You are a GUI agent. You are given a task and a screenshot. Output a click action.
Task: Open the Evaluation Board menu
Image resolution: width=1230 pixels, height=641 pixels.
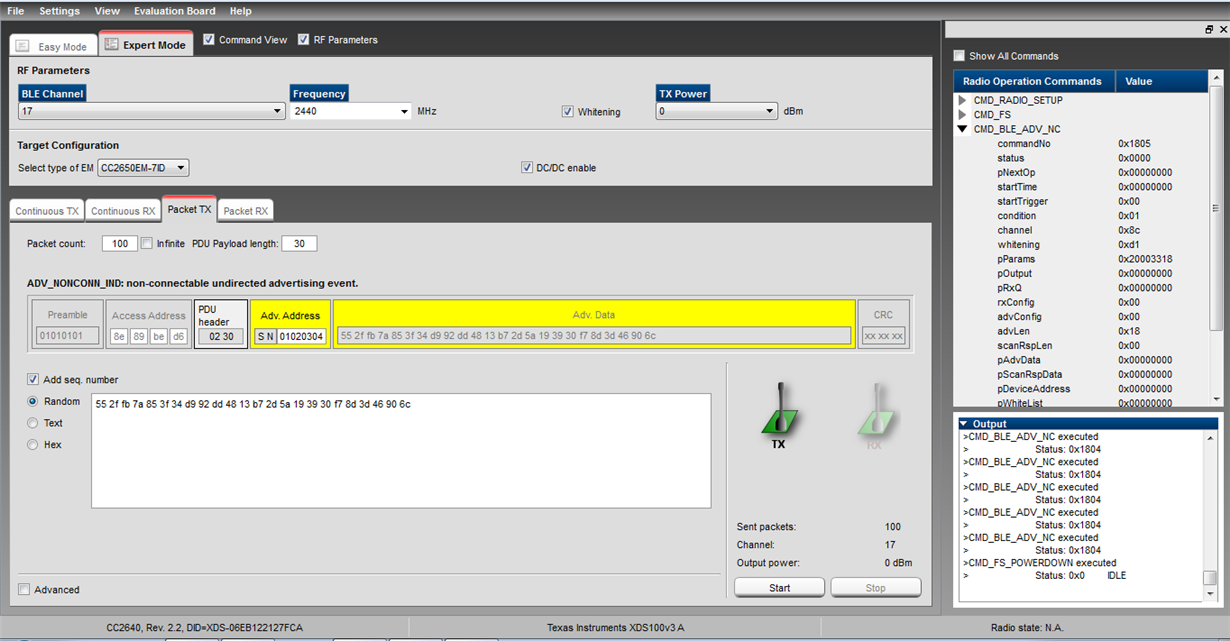point(174,11)
